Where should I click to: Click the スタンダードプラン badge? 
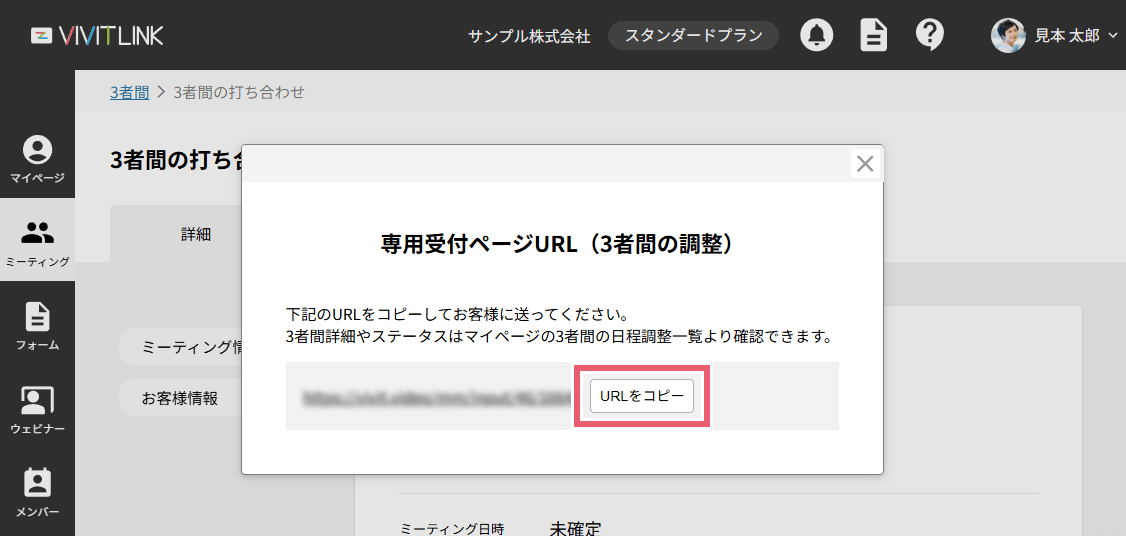(693, 35)
